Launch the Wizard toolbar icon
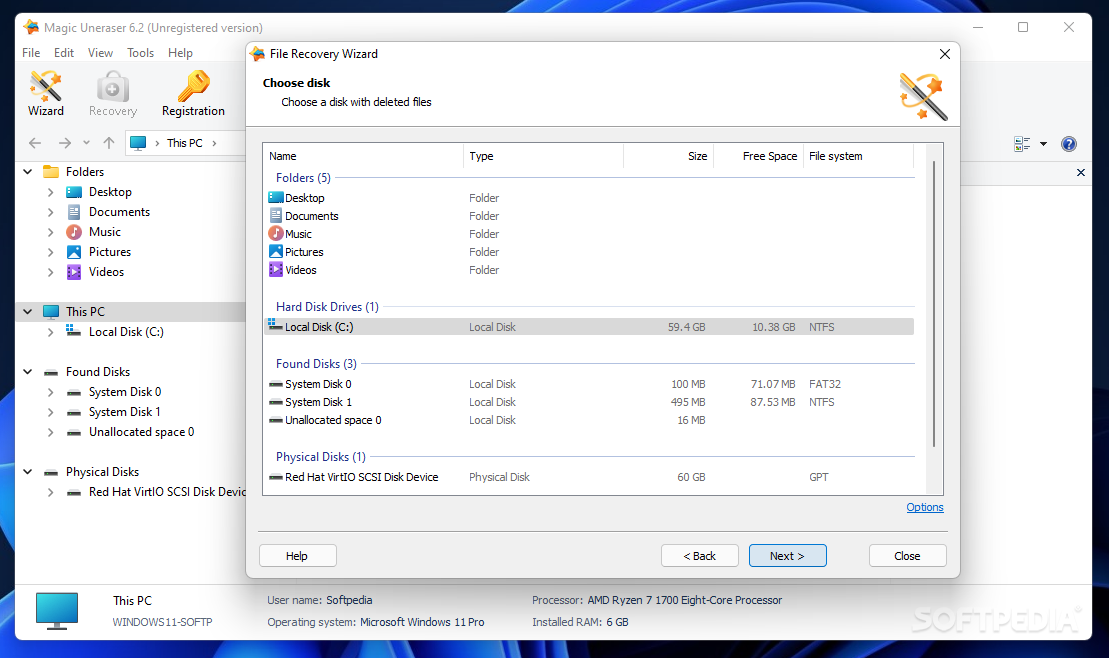The image size is (1109, 658). [46, 93]
